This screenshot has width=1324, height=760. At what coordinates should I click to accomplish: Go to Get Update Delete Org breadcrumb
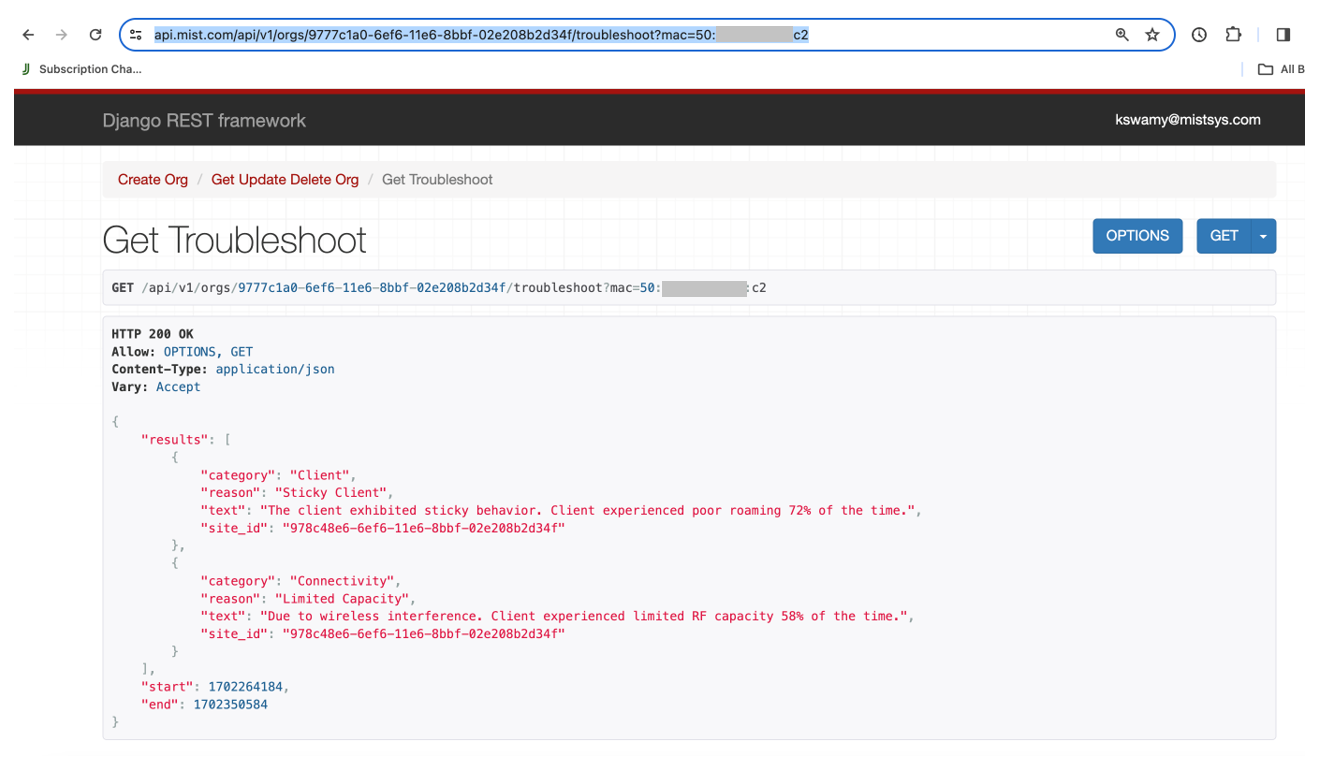pyautogui.click(x=285, y=180)
